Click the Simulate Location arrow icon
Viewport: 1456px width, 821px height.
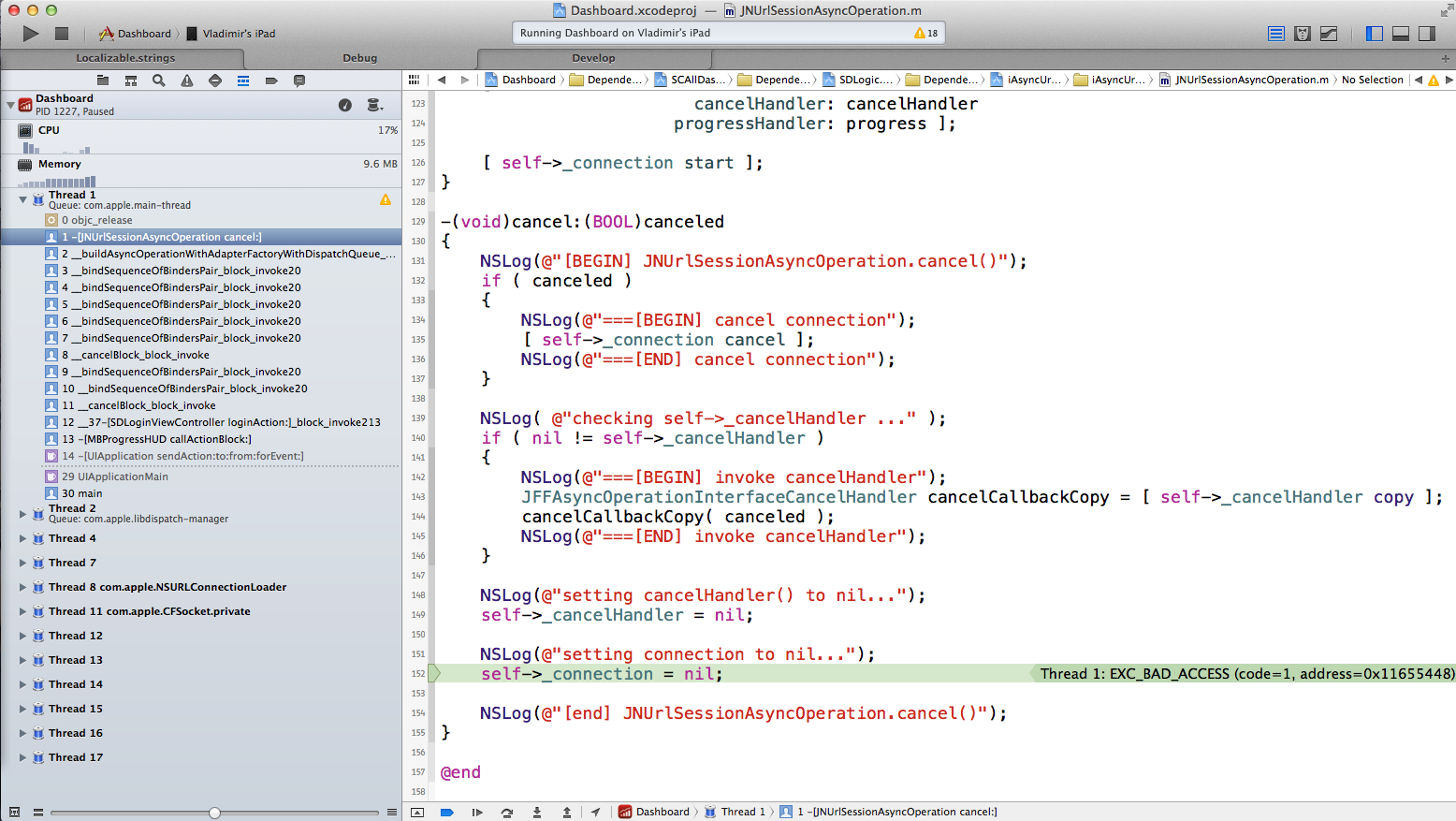[595, 813]
